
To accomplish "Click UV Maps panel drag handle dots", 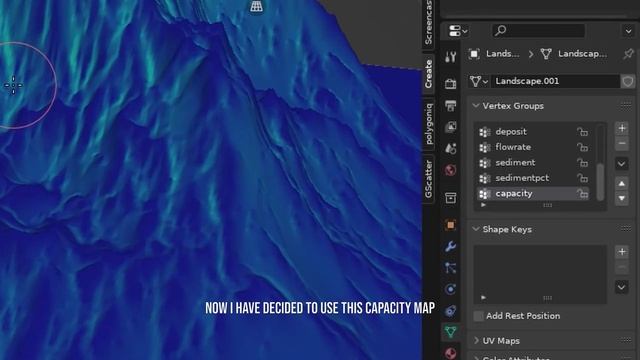I will point(626,340).
